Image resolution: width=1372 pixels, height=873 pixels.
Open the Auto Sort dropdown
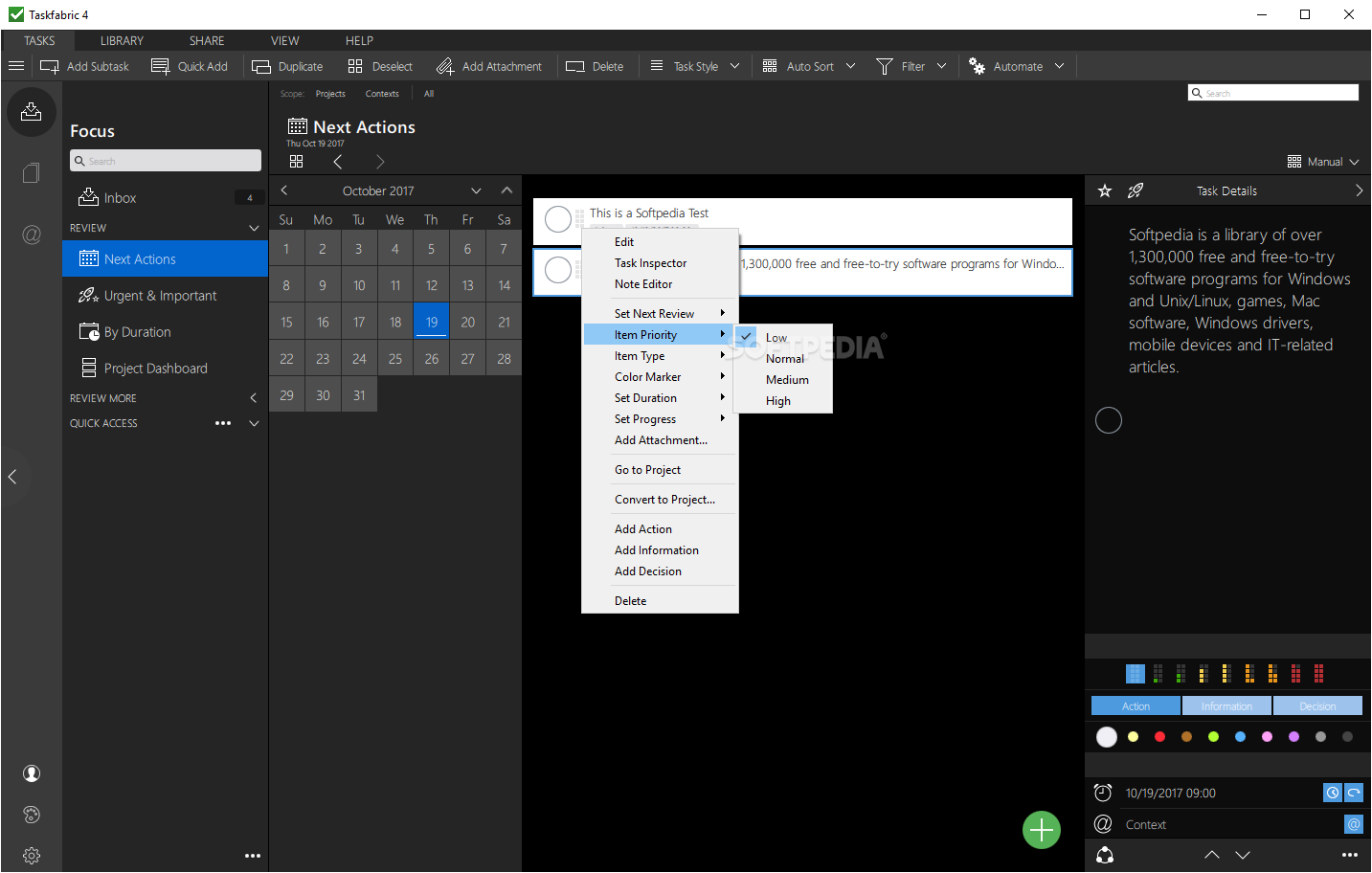click(x=809, y=66)
